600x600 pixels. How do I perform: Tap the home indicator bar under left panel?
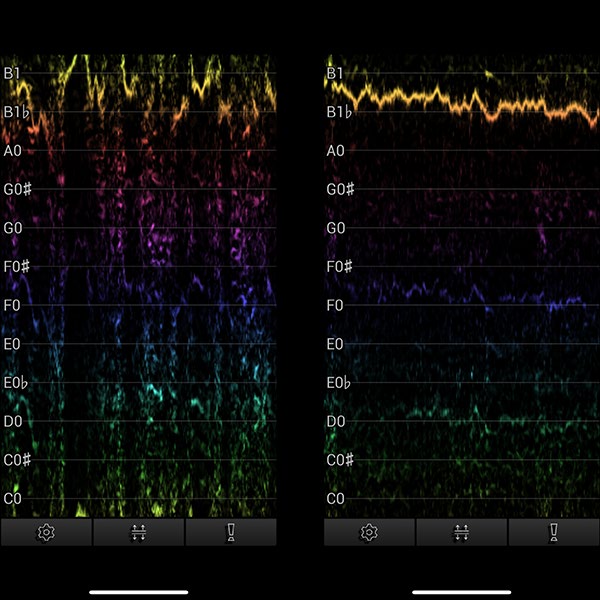pyautogui.click(x=138, y=591)
